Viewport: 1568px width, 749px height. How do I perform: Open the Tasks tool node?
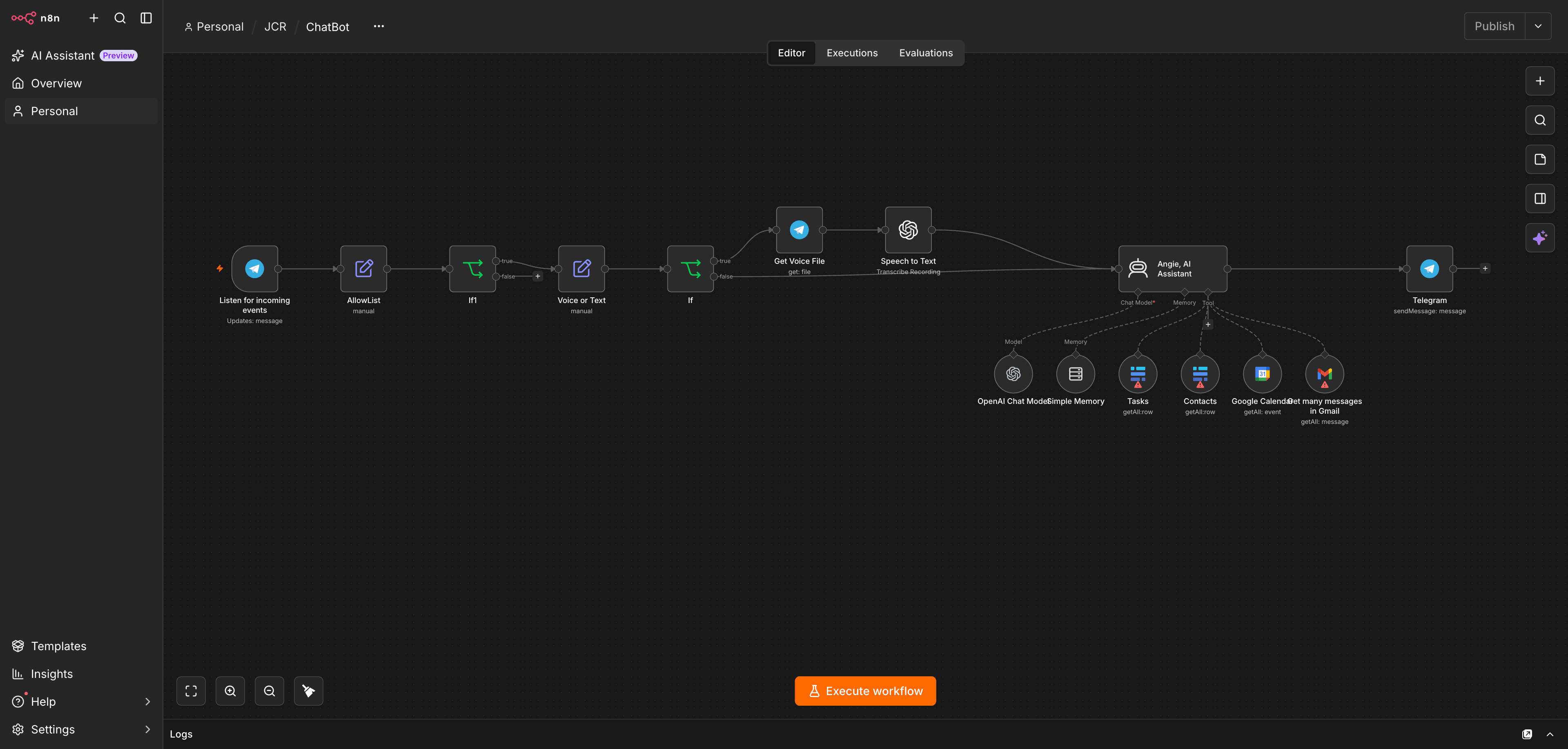tap(1138, 374)
